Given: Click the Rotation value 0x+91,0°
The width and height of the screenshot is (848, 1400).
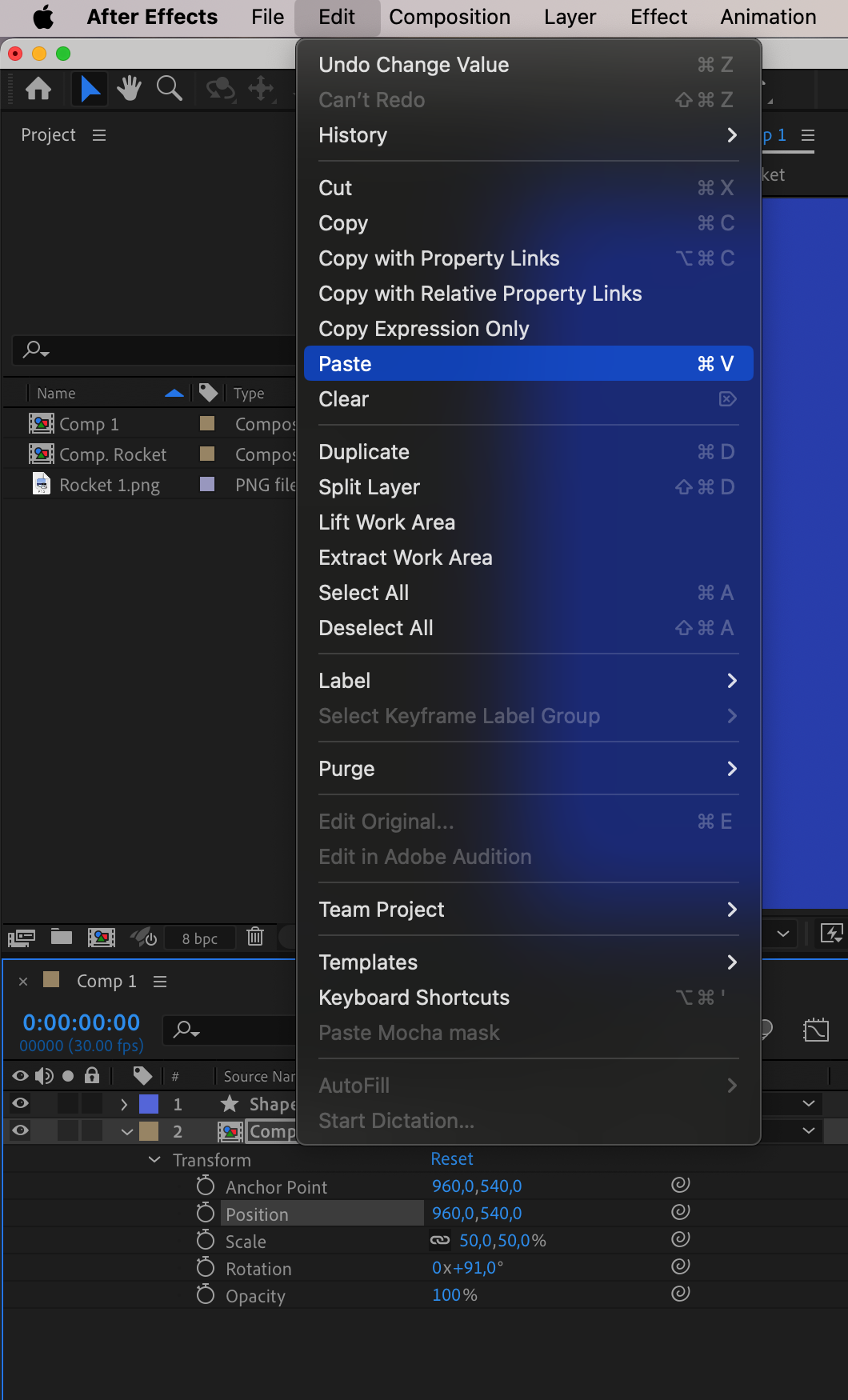Looking at the screenshot, I should [x=467, y=1267].
